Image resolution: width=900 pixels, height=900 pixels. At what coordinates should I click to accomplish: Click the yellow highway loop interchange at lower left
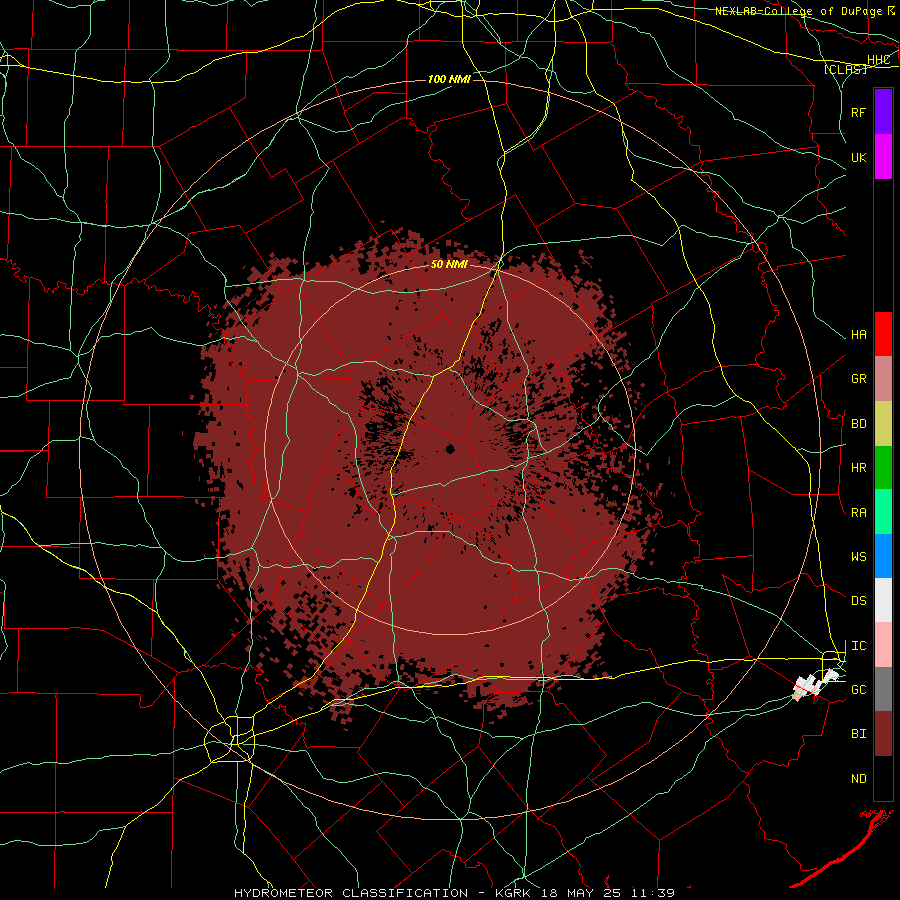point(230,738)
